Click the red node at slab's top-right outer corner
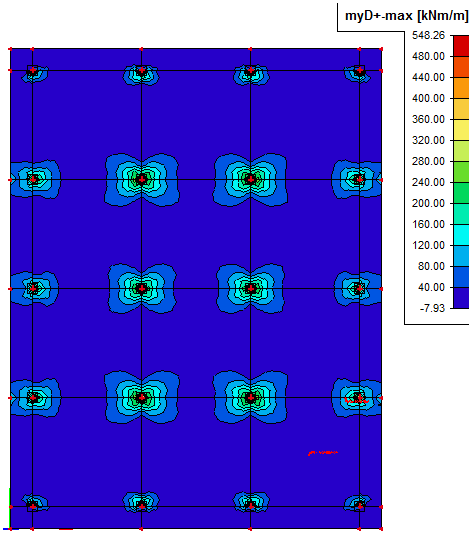The width and height of the screenshot is (472, 549). pyautogui.click(x=381, y=49)
